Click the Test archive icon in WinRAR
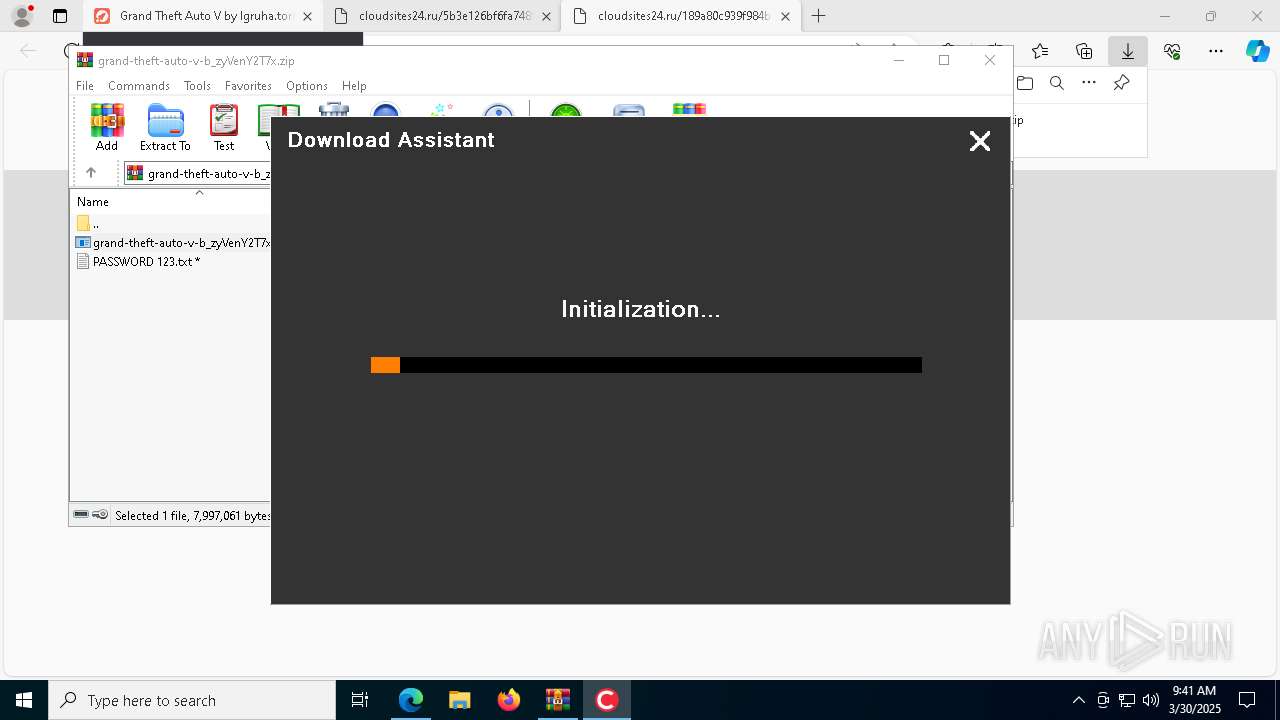 [x=224, y=128]
